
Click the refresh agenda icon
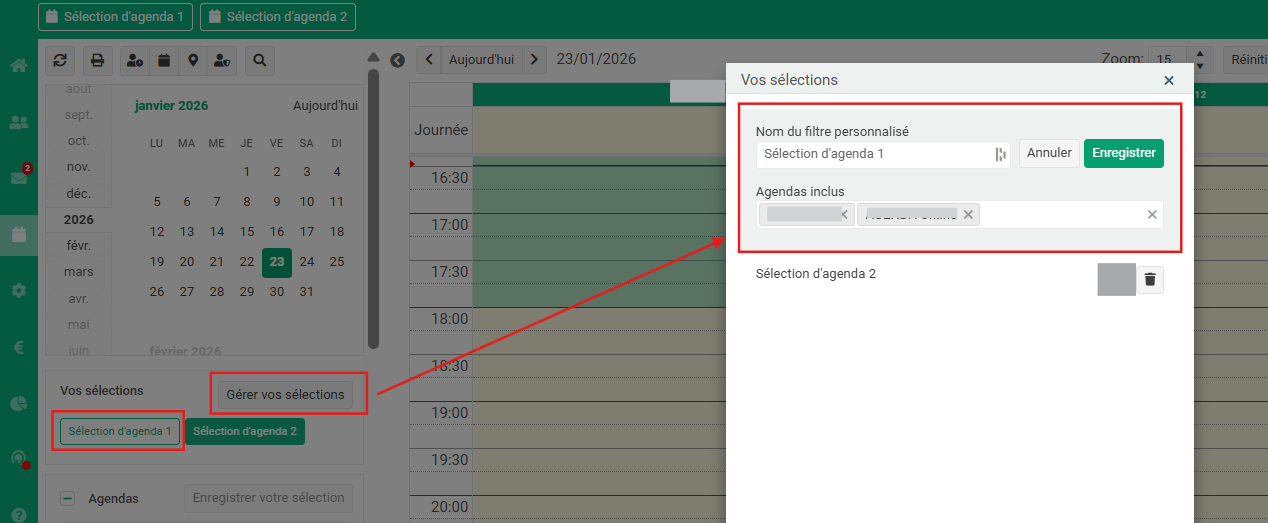click(x=60, y=61)
